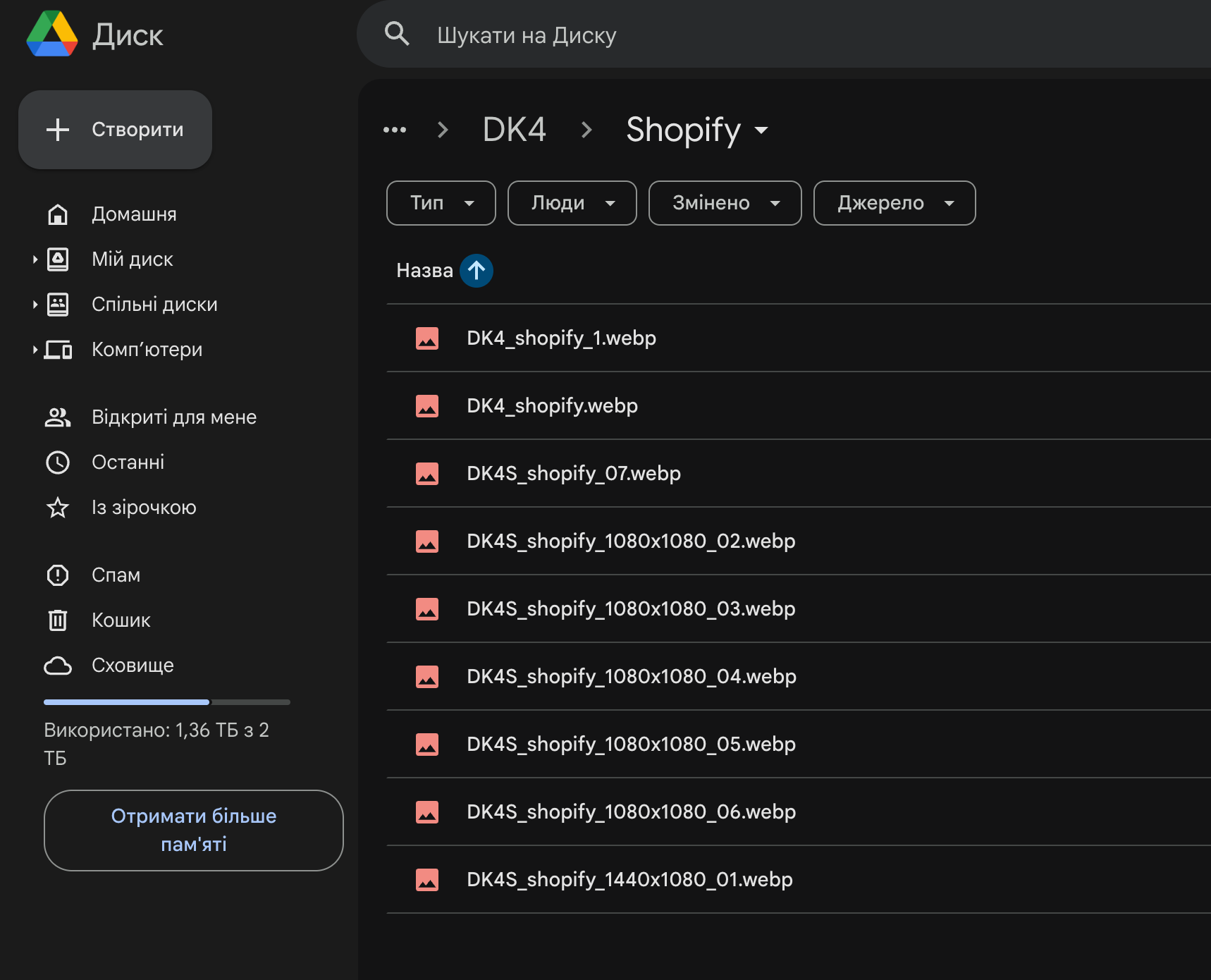Click the Створити button
This screenshot has width=1211, height=980.
point(116,130)
